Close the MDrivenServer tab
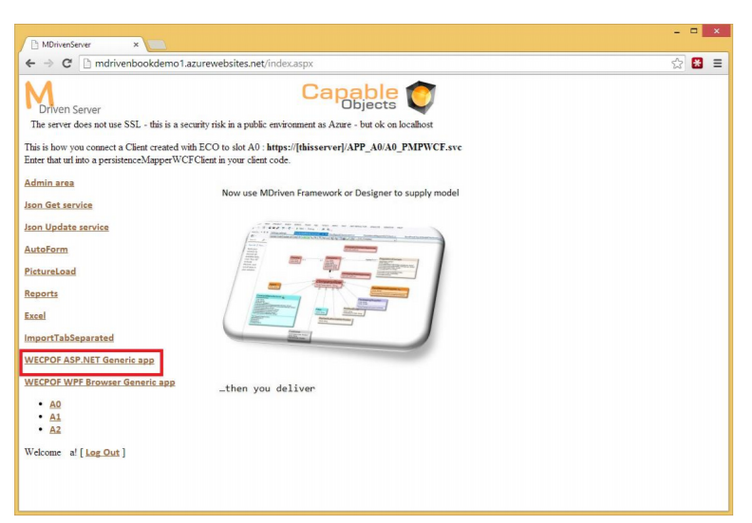 coord(136,45)
